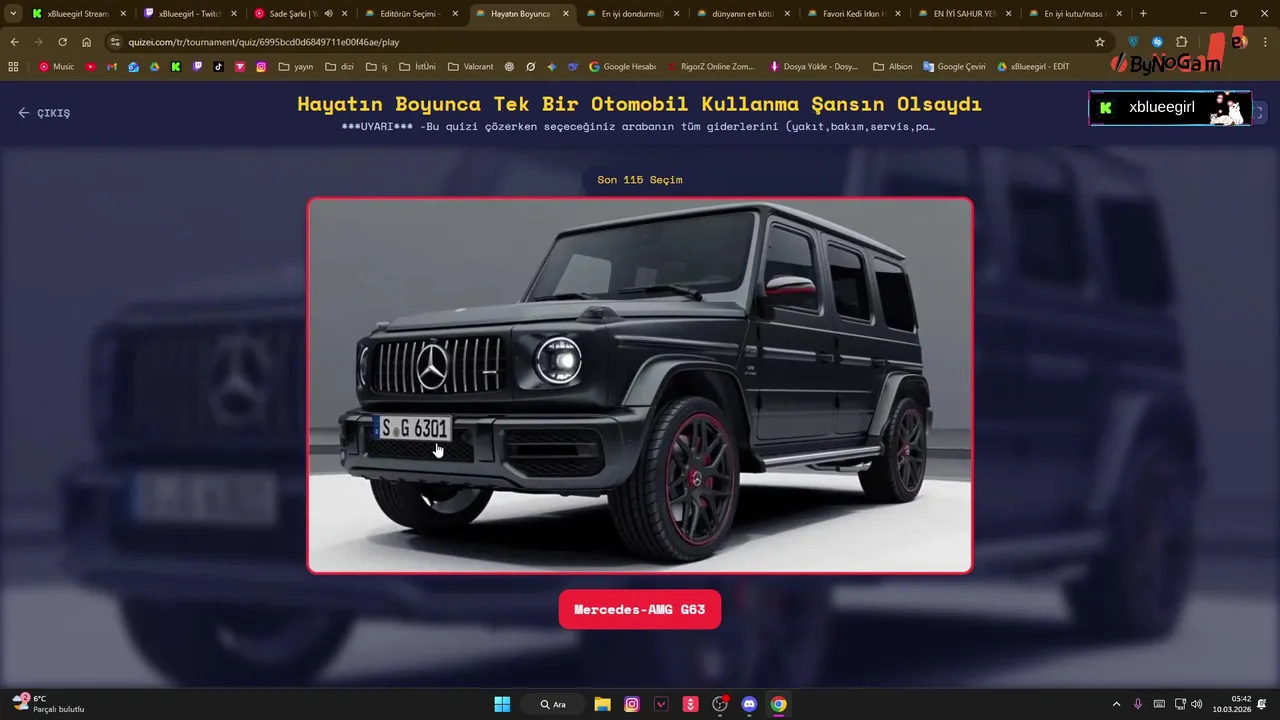Reload the quizei page
The width and height of the screenshot is (1280, 720).
point(62,42)
